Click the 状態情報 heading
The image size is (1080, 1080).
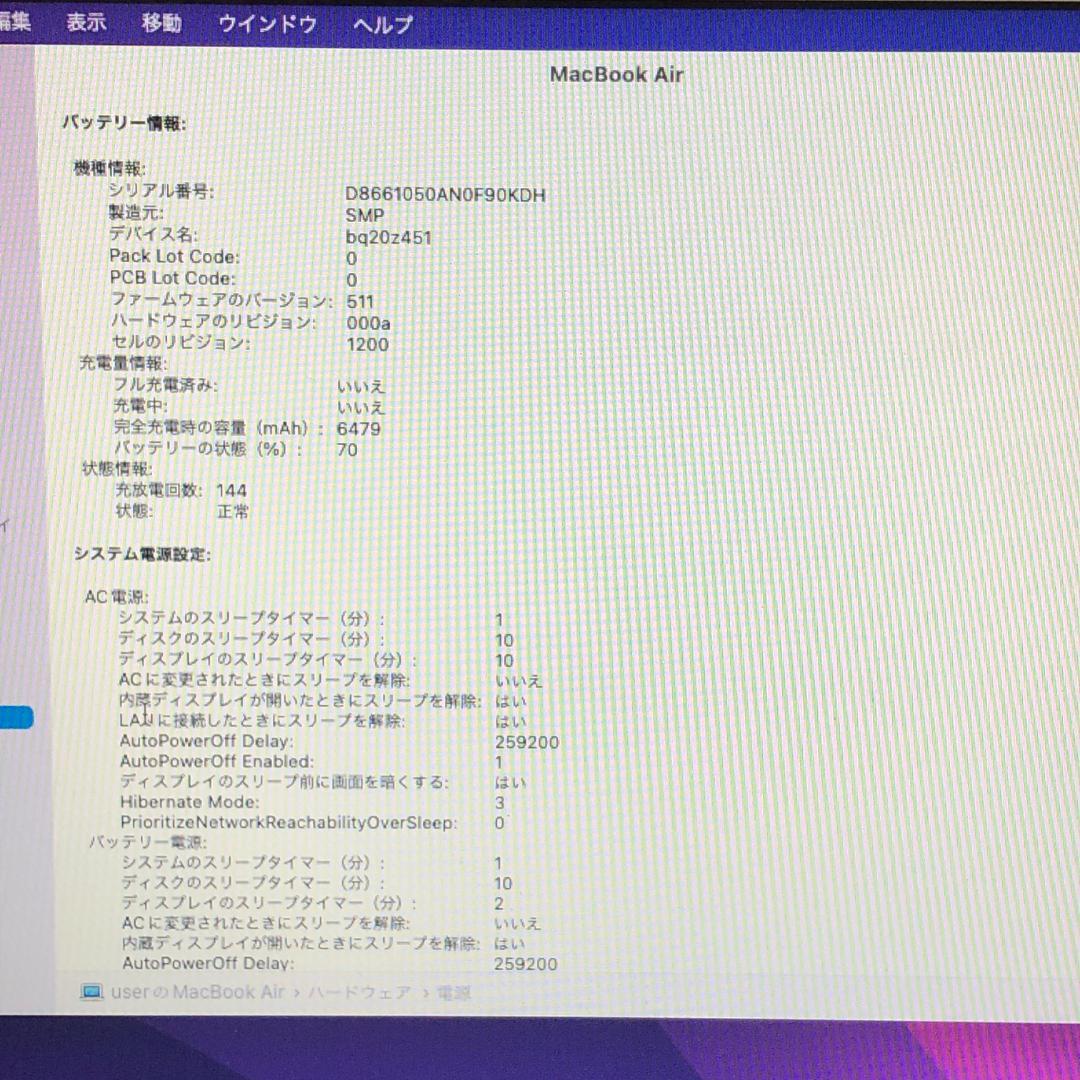pos(117,469)
